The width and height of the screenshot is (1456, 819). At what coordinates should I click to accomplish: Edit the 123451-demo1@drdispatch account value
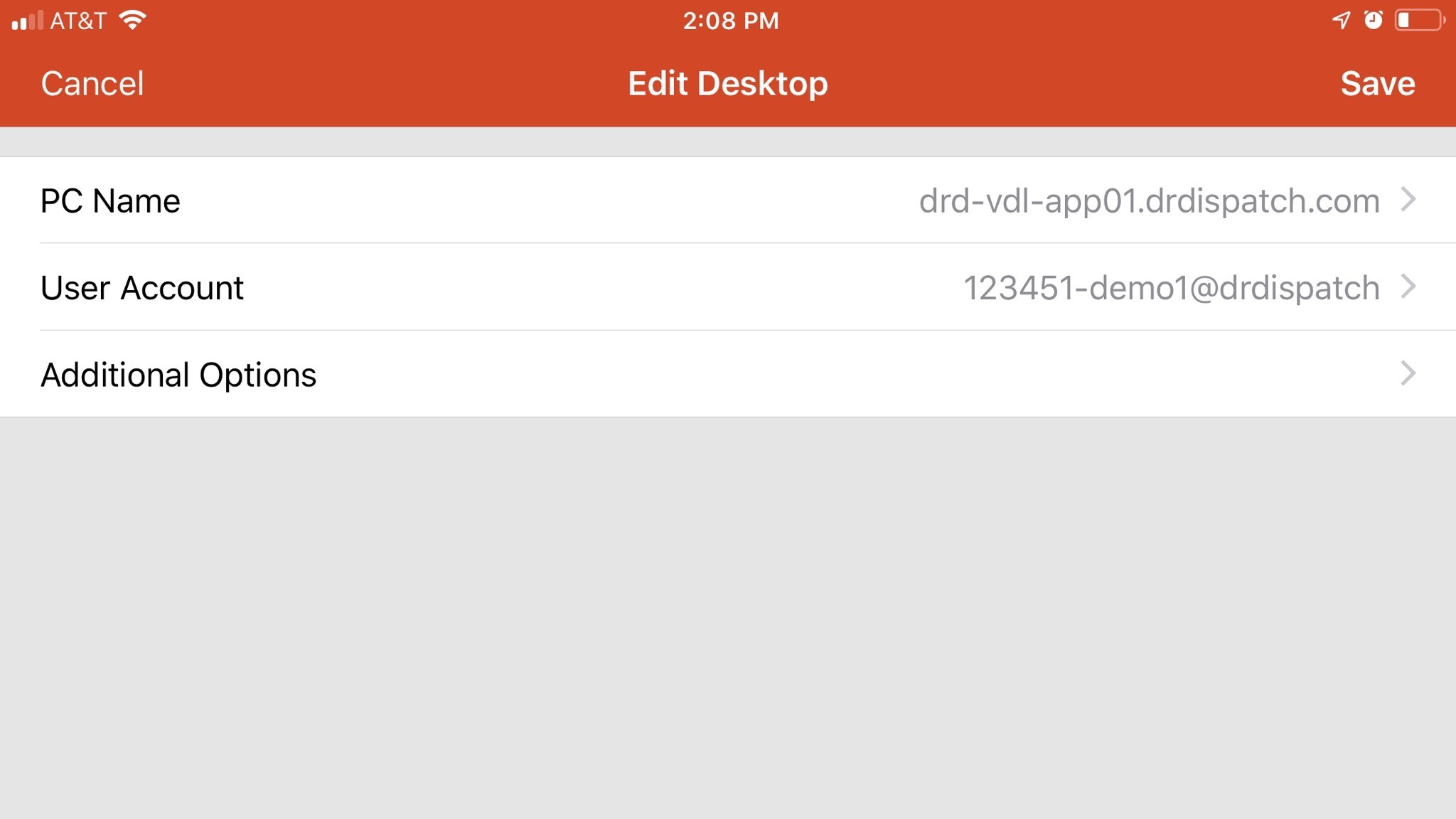pos(1172,288)
